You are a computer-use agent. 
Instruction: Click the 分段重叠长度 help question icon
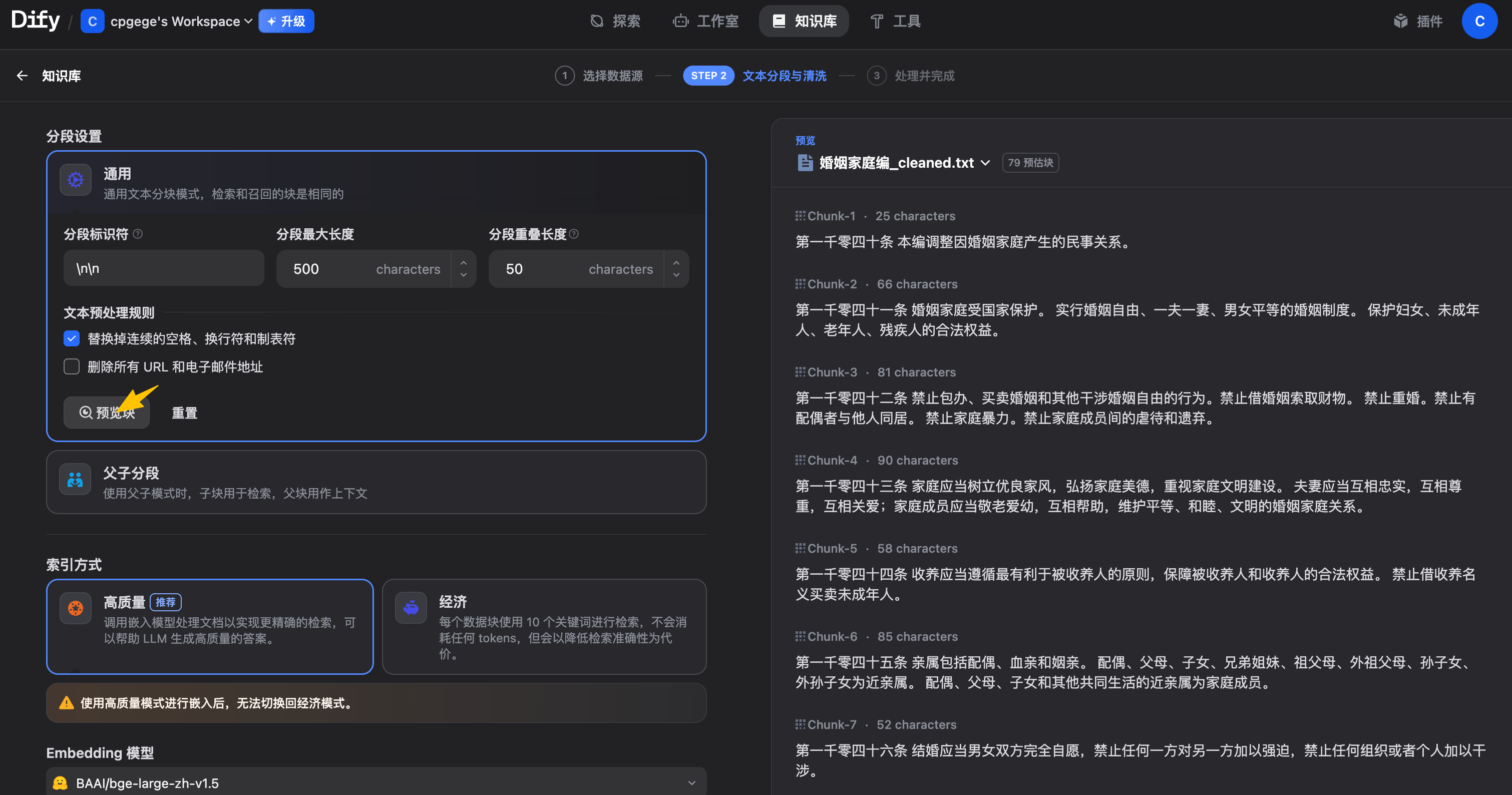[x=574, y=234]
